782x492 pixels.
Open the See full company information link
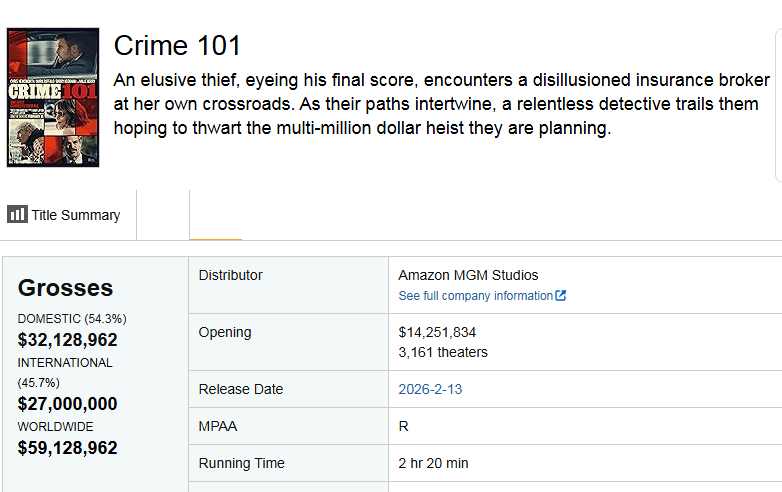tap(475, 296)
